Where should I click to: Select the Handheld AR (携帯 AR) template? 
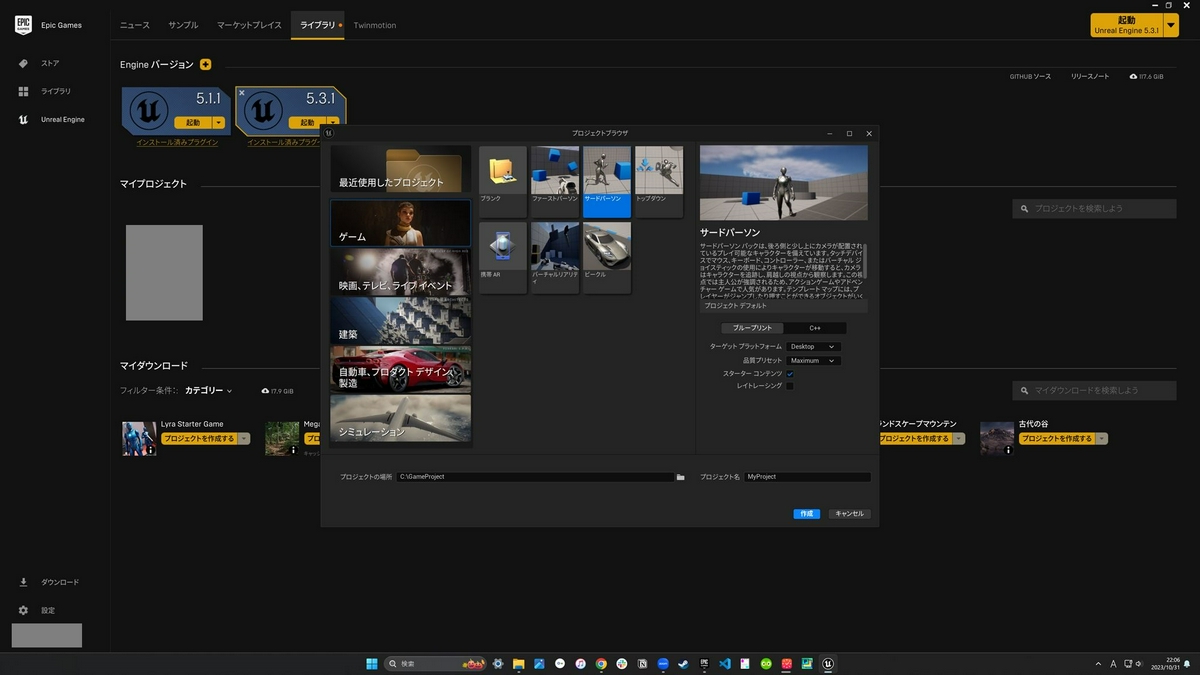tap(502, 258)
